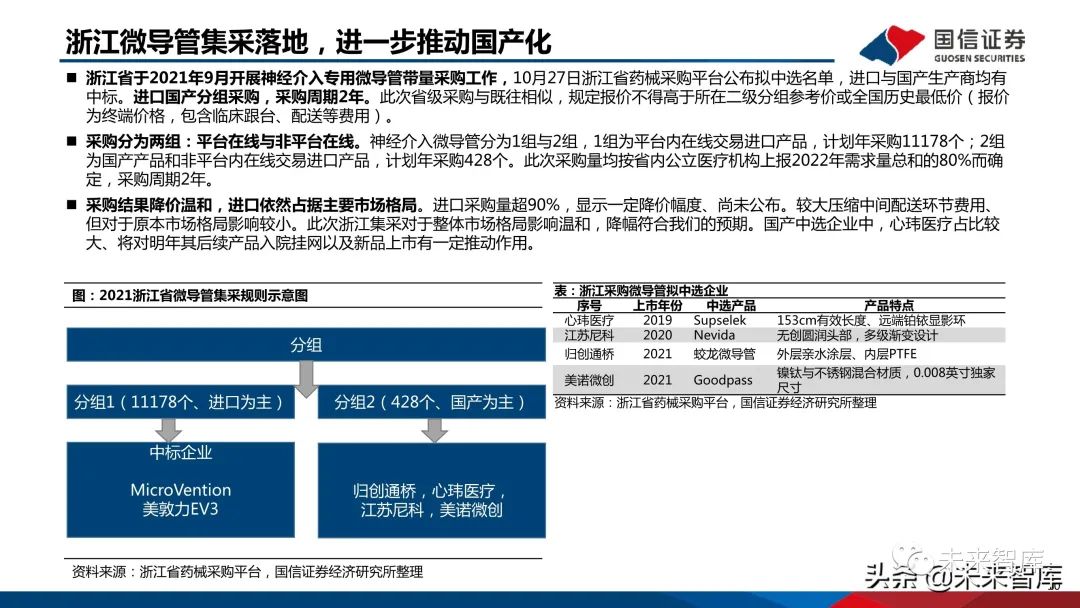Click the table cell 心玮医疗
This screenshot has height=608, width=1080.
click(589, 320)
